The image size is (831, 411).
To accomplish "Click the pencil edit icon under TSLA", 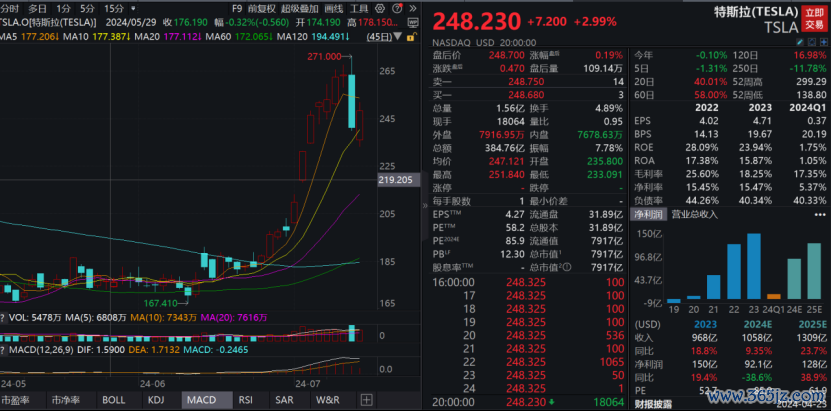I will pos(801,42).
